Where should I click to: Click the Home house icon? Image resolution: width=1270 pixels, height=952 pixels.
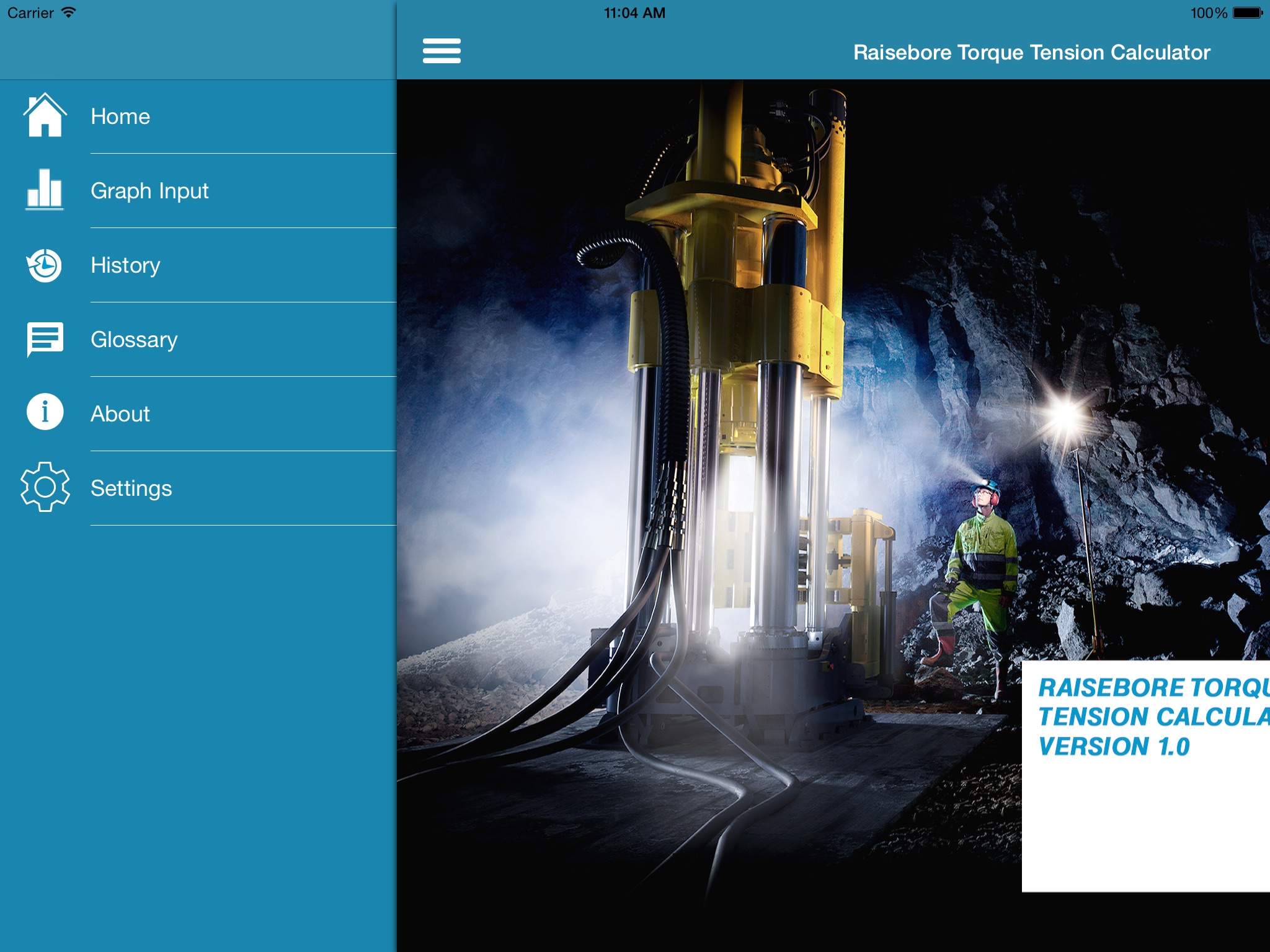(x=45, y=115)
